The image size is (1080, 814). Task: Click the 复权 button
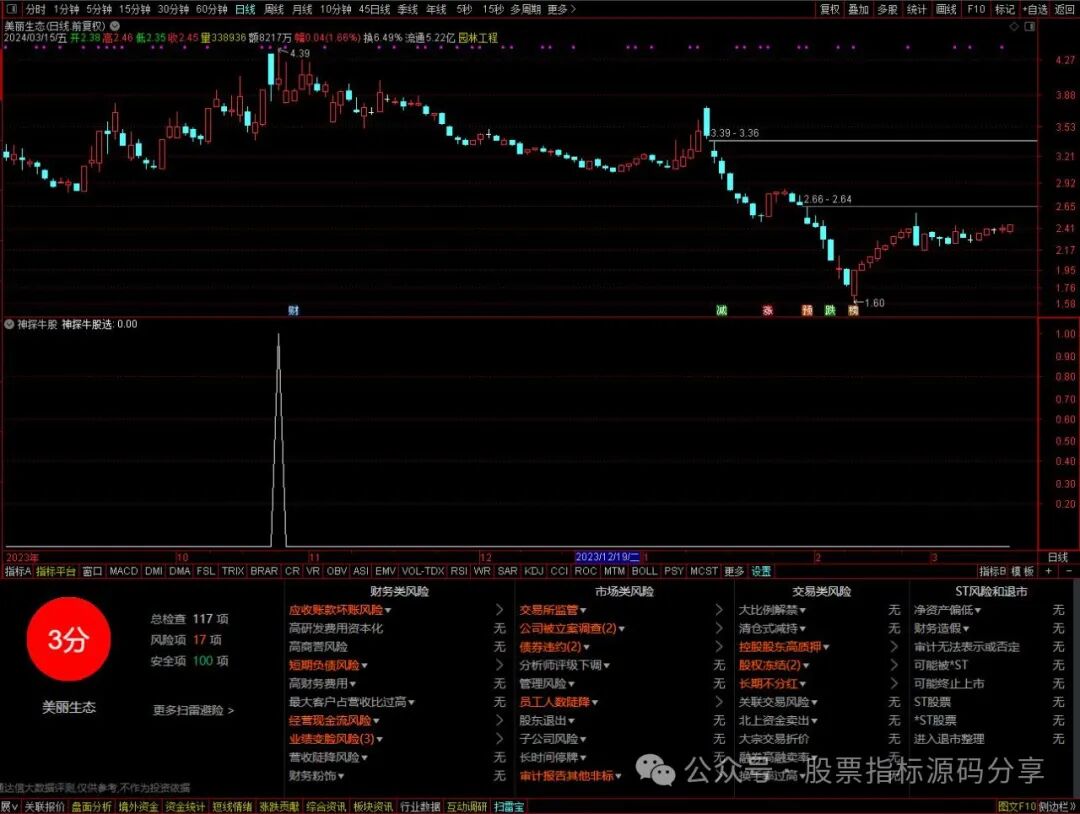click(829, 9)
